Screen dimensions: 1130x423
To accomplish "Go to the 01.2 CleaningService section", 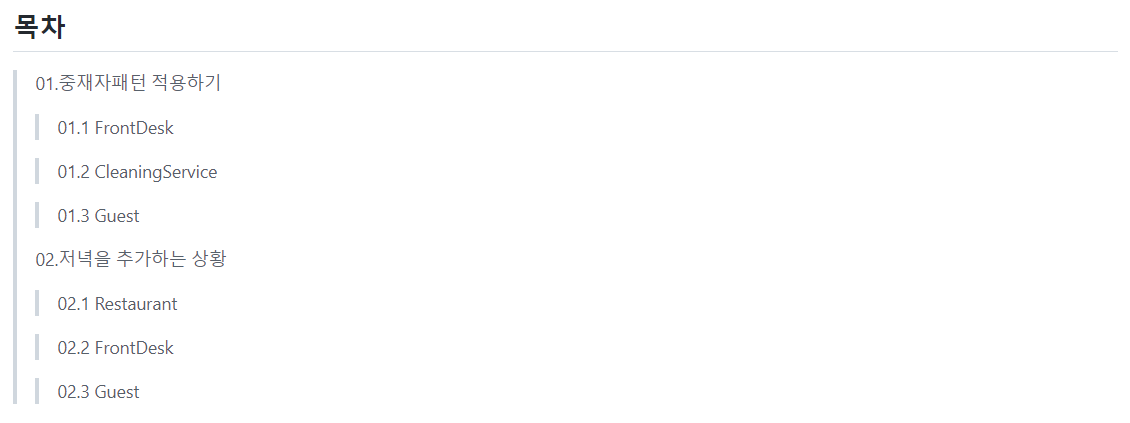I will coord(137,172).
